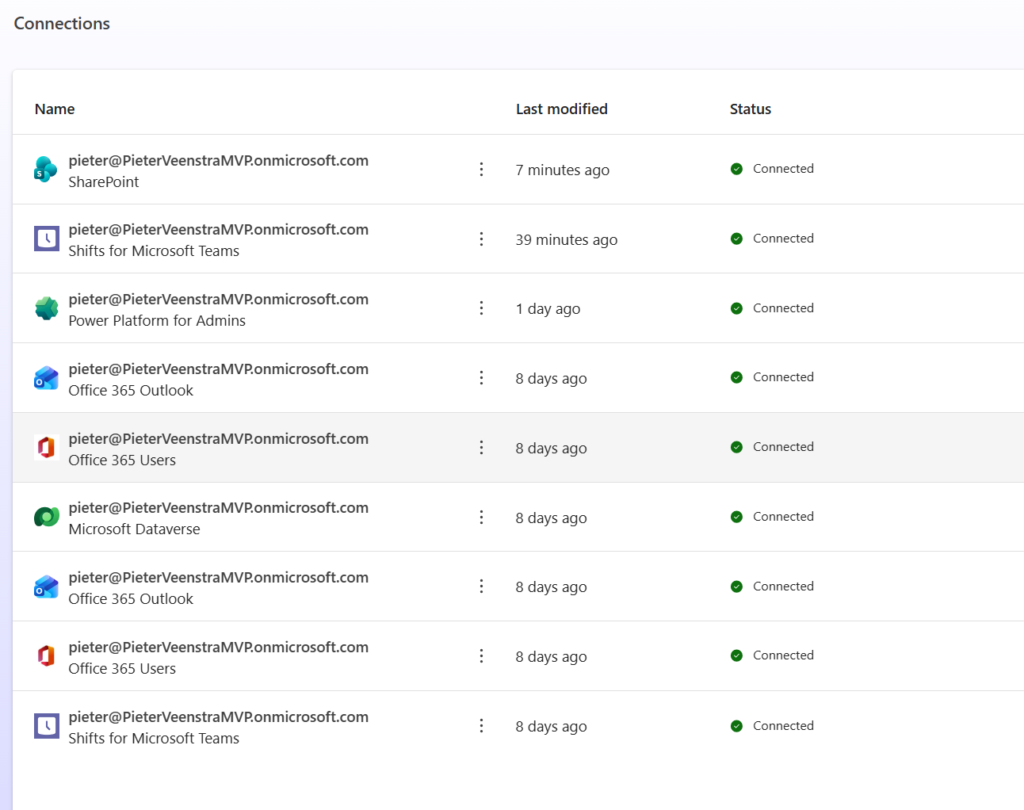
Task: Open email link for Shifts modified 39 minutes ago
Action: [x=218, y=230]
